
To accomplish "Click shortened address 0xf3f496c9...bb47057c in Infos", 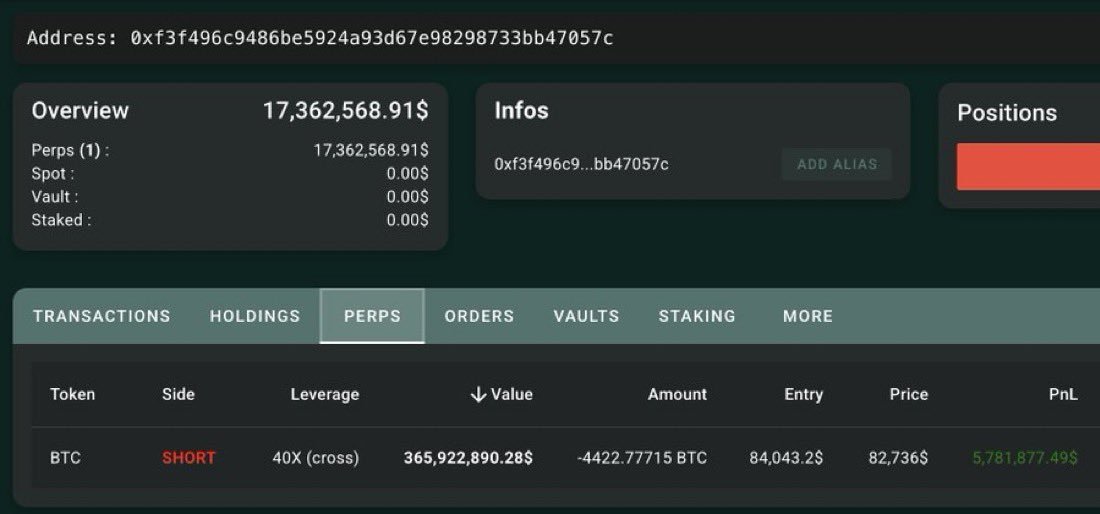I will coord(582,165).
